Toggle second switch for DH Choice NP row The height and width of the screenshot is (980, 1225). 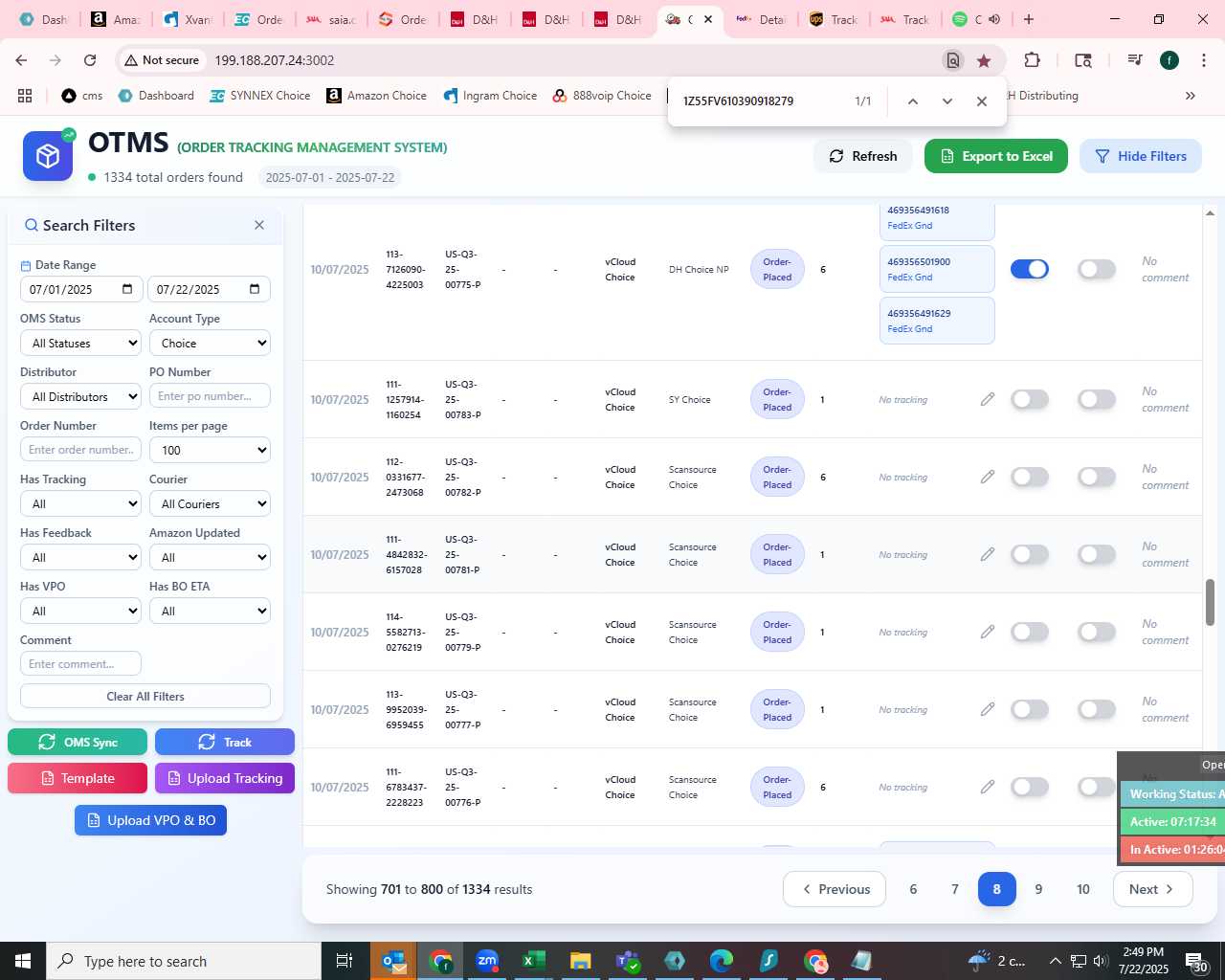pyautogui.click(x=1097, y=269)
